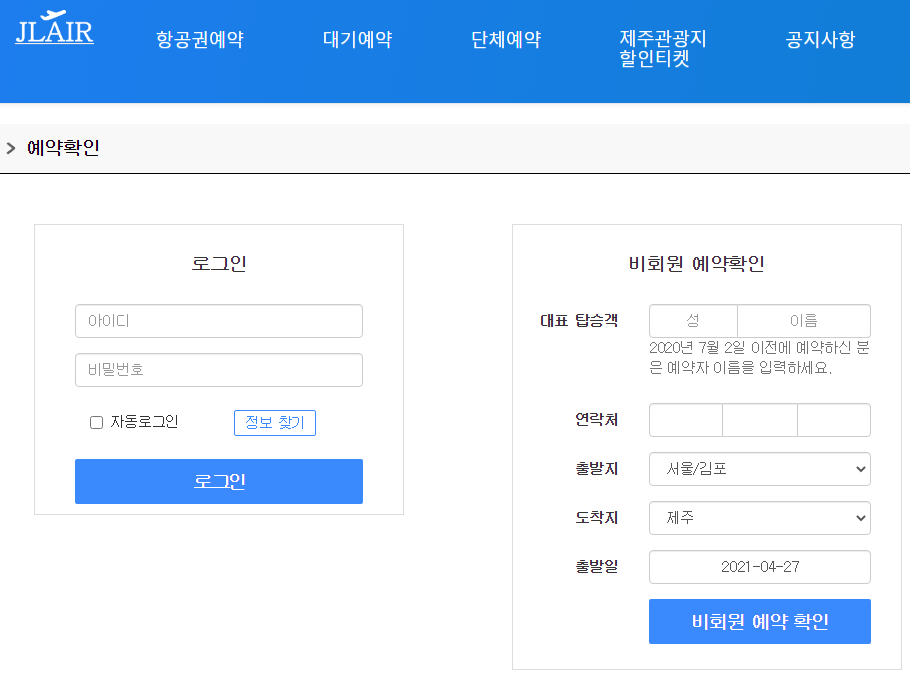Click the last 연락처 phone field
Image resolution: width=910 pixels, height=686 pixels.
pyautogui.click(x=833, y=420)
